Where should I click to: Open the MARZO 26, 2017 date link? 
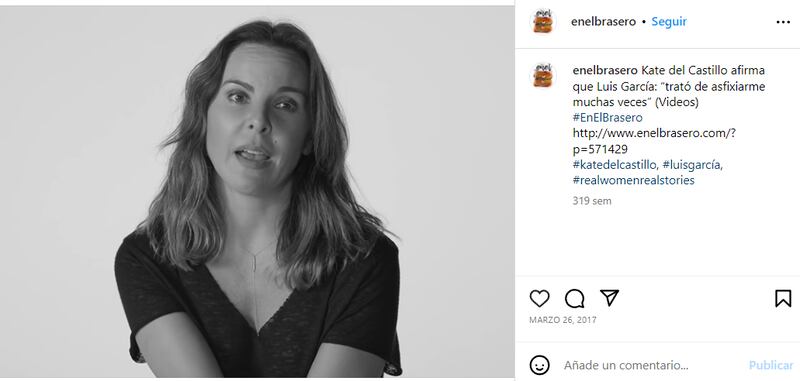pos(563,320)
